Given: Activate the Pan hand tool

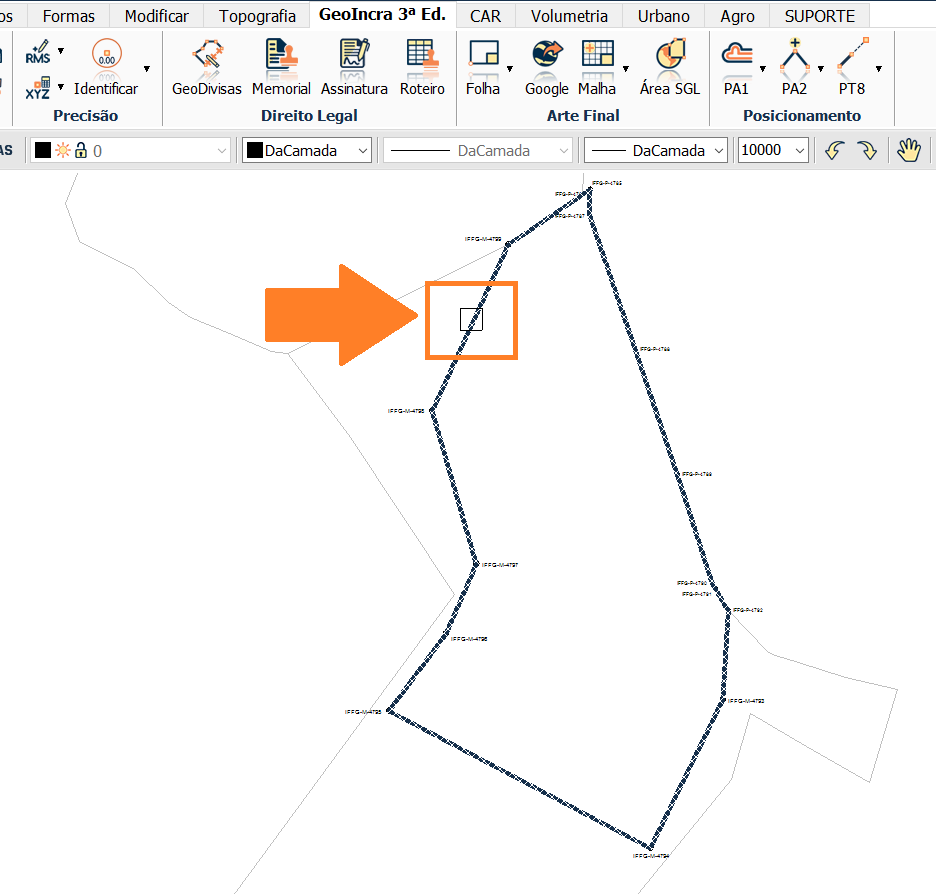Looking at the screenshot, I should click(908, 151).
